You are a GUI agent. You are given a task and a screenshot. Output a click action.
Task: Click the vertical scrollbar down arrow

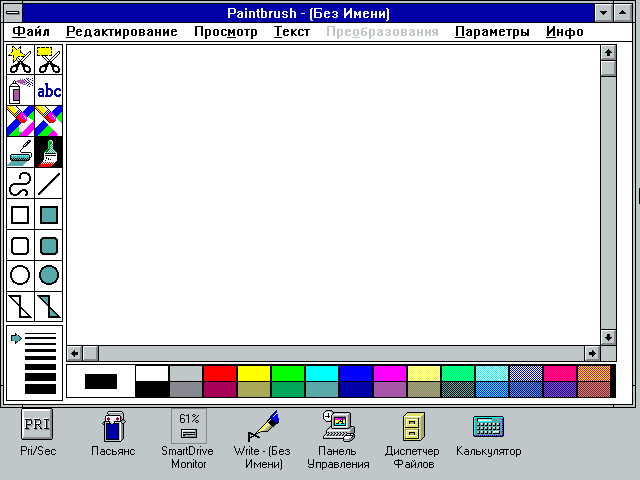pyautogui.click(x=608, y=337)
